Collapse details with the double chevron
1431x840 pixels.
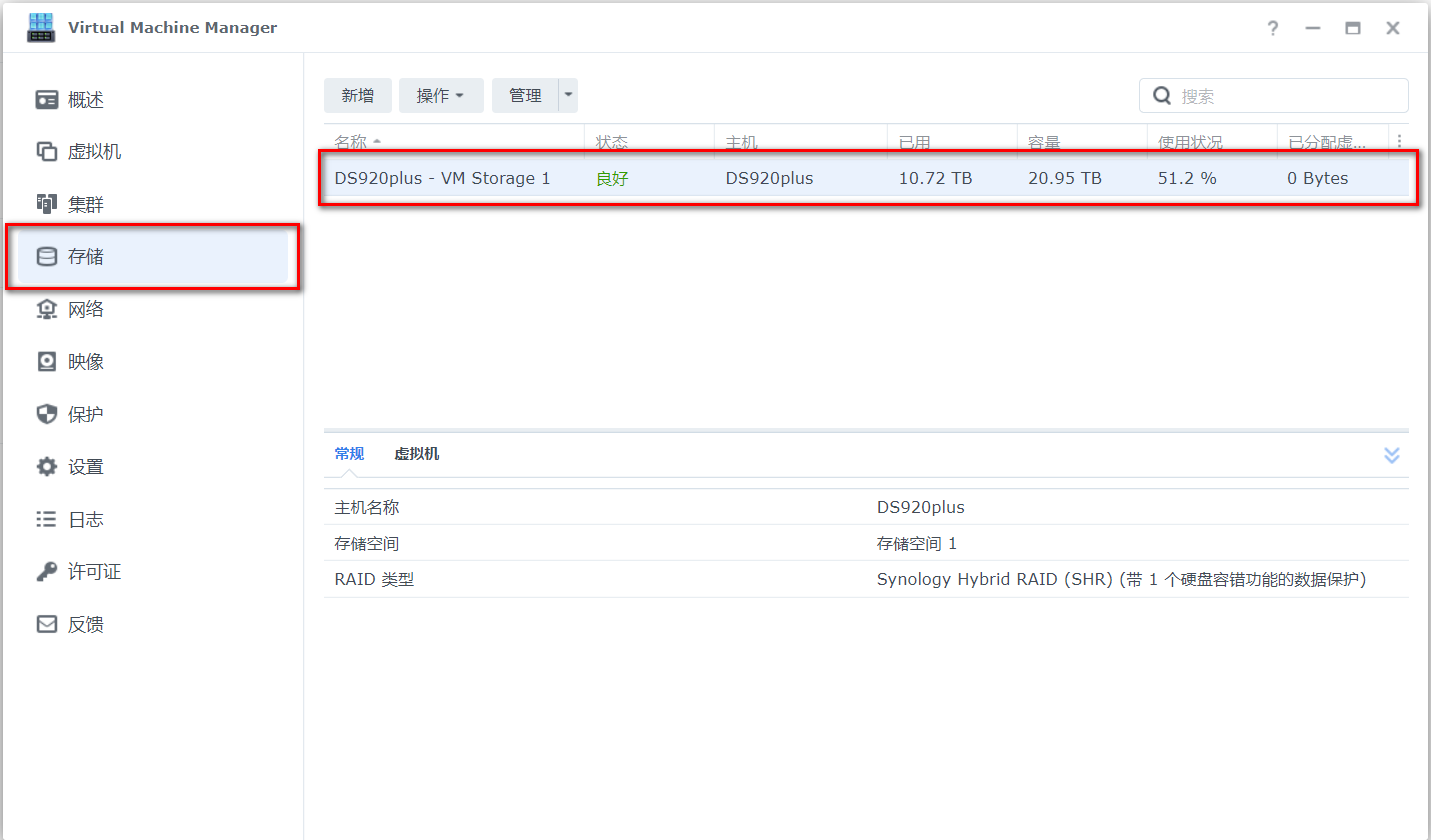click(x=1392, y=455)
